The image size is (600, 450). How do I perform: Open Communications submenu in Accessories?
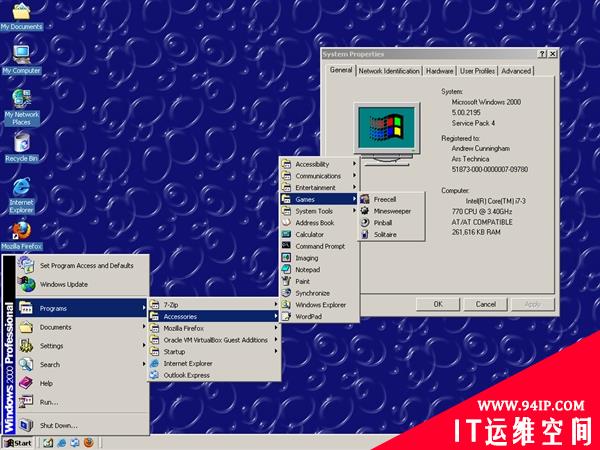[x=319, y=176]
